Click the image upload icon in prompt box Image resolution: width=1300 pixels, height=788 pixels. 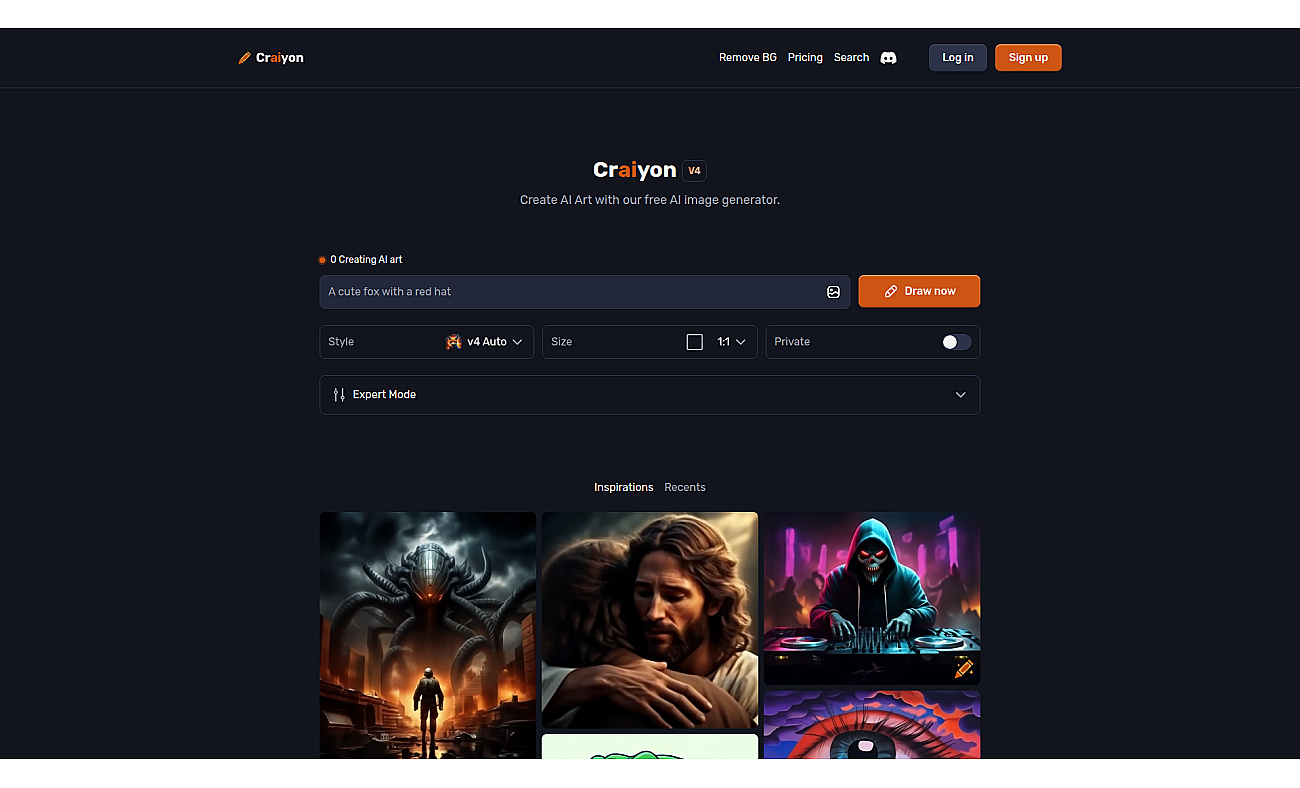point(833,292)
